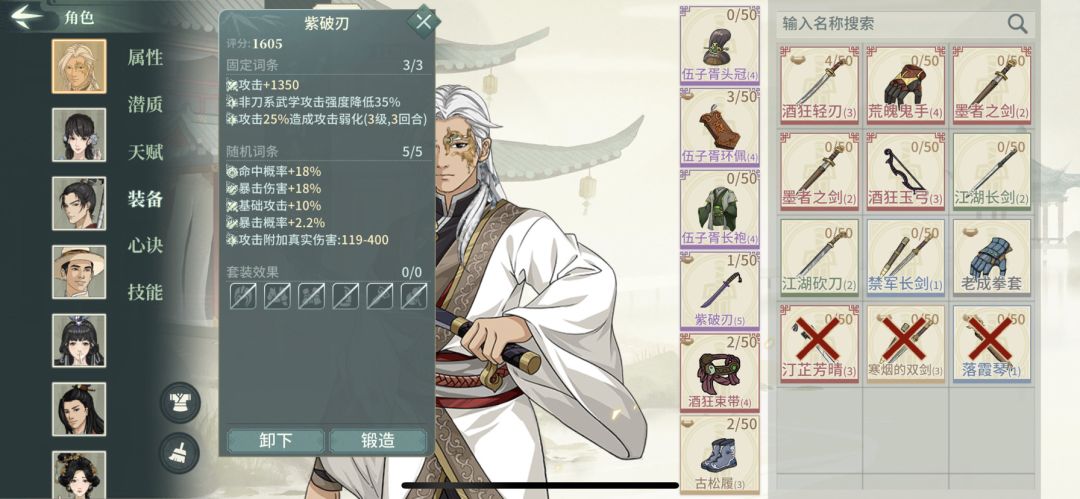This screenshot has height=499, width=1080.
Task: Tap the back arrow beside 角色
Action: (27, 17)
